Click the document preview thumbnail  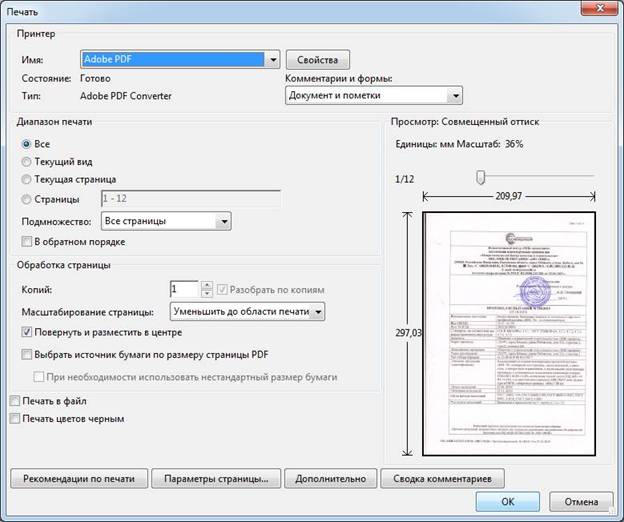pyautogui.click(x=509, y=333)
